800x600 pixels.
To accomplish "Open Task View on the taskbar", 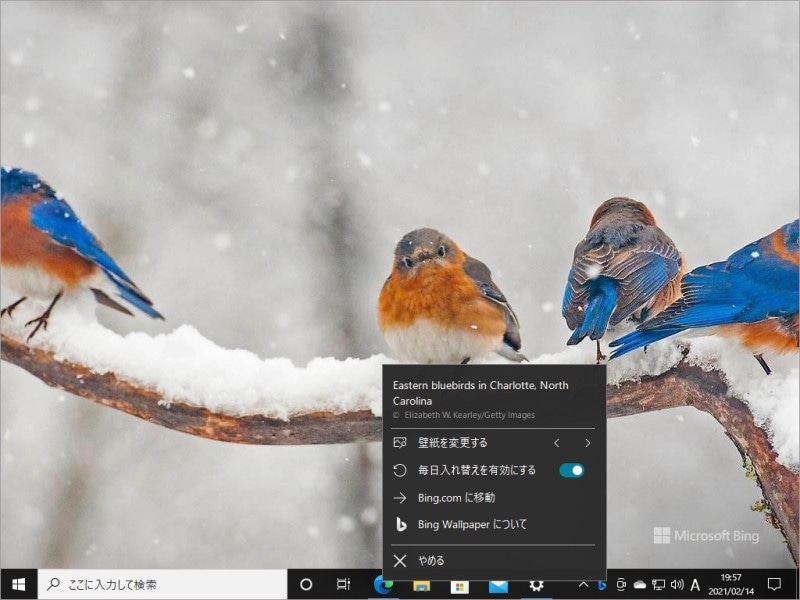I will (343, 584).
